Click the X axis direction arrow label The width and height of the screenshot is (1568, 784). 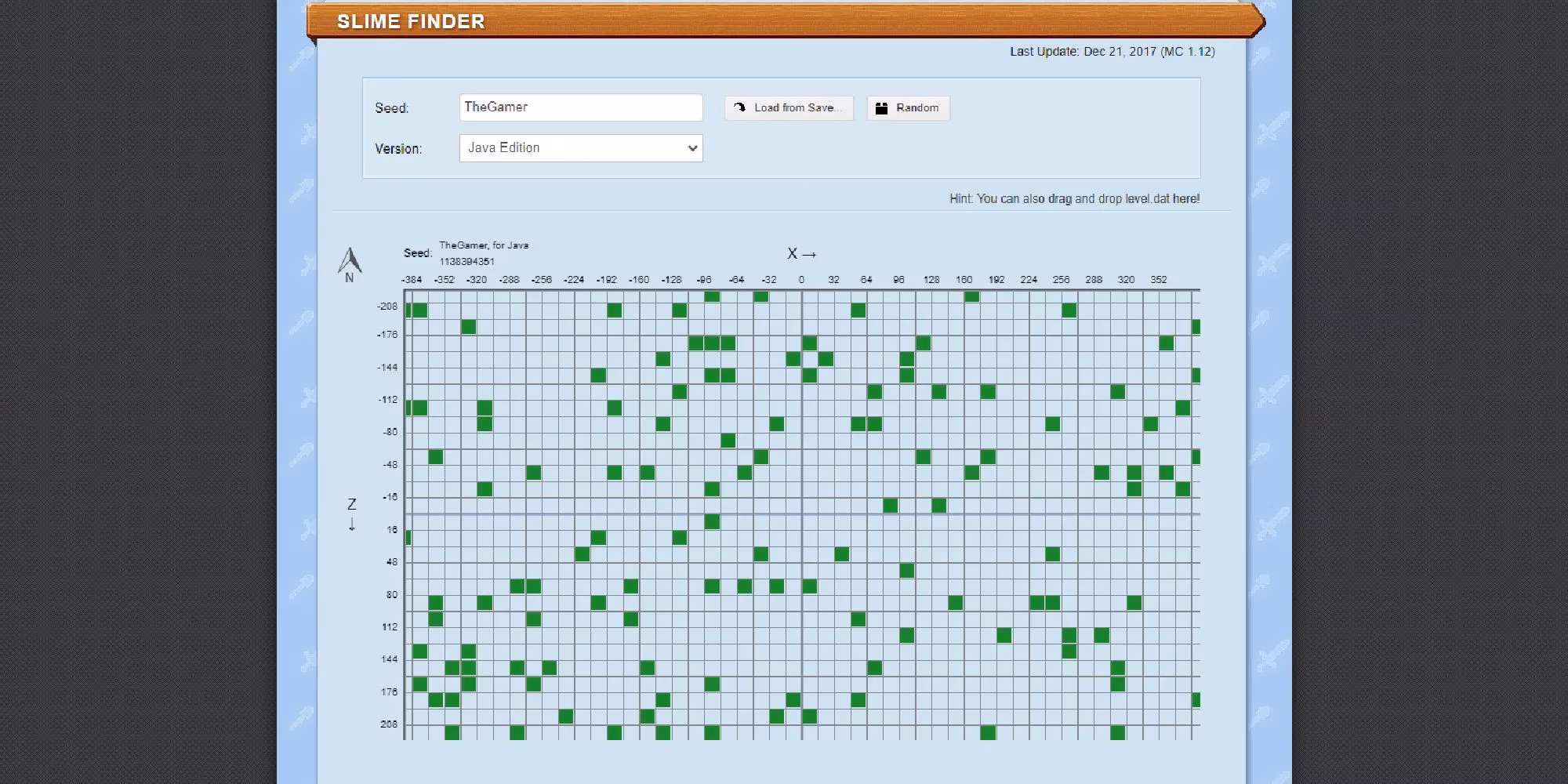[801, 254]
